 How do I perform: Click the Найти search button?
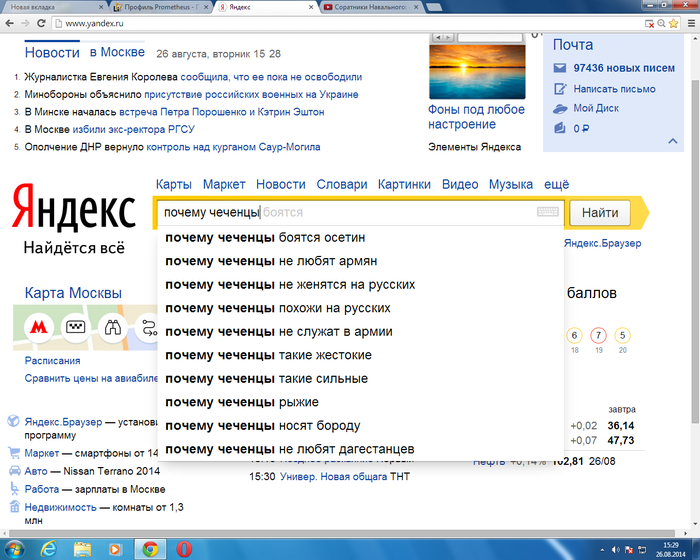click(600, 213)
